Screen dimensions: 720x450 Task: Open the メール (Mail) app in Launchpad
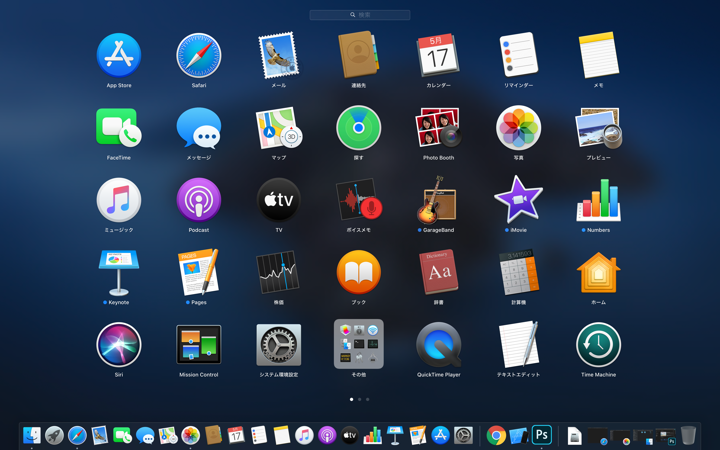[x=279, y=56]
